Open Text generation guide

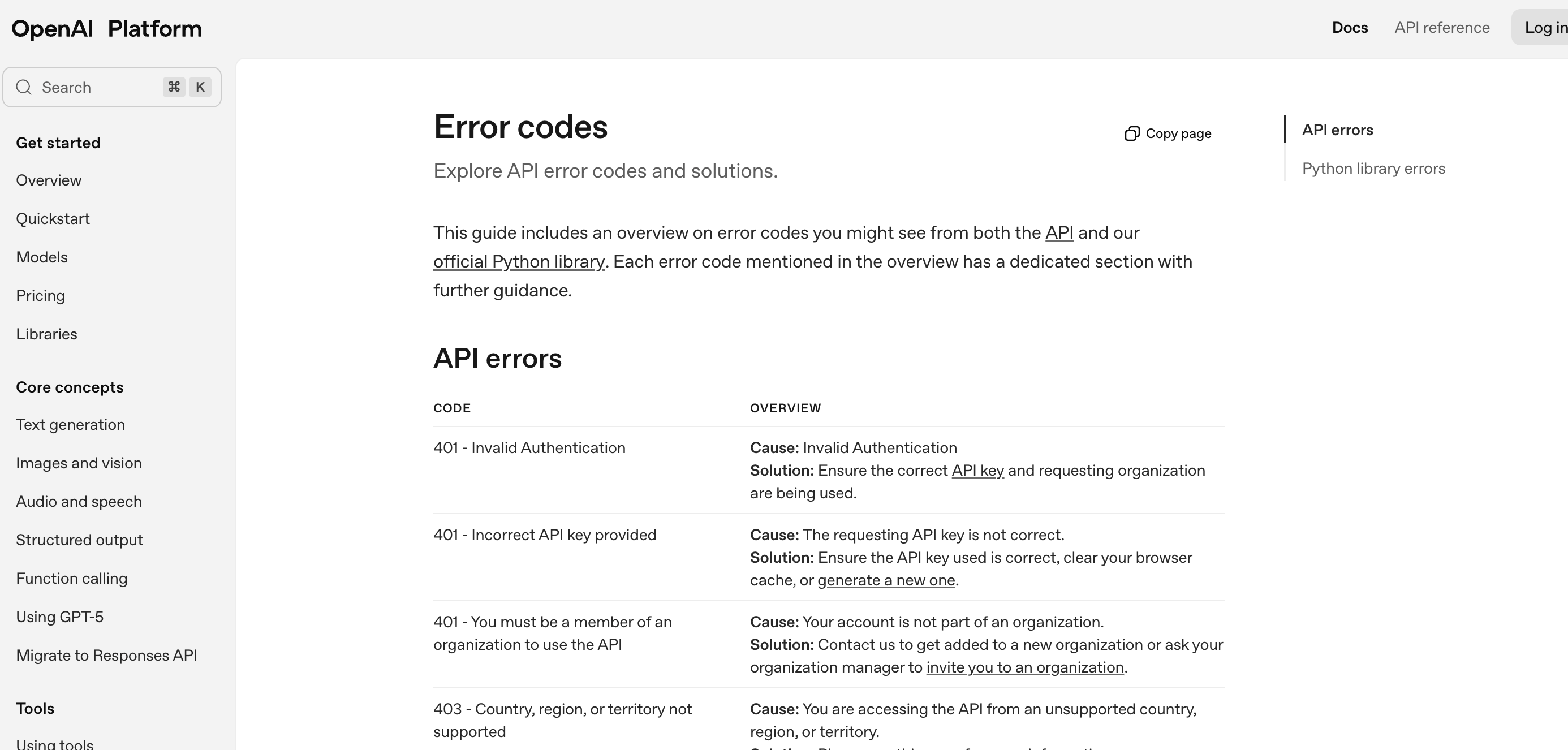tap(71, 424)
